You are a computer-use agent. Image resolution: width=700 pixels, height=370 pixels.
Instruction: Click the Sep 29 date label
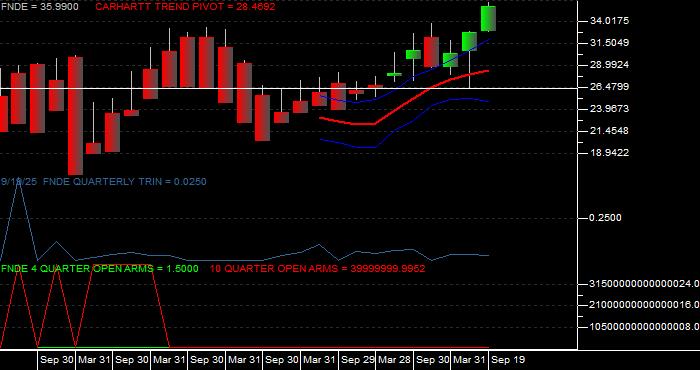tap(357, 360)
